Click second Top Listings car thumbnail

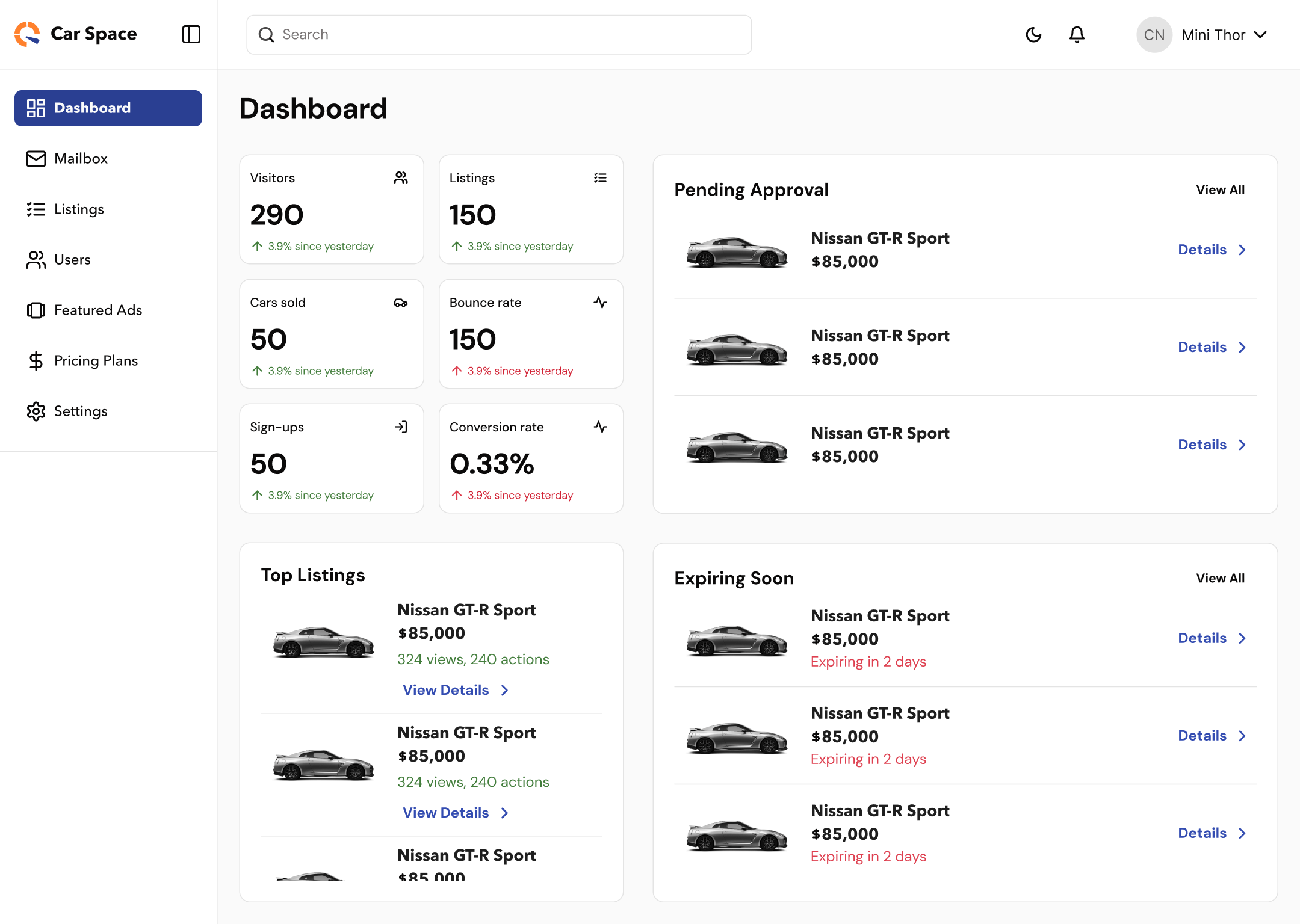323,764
